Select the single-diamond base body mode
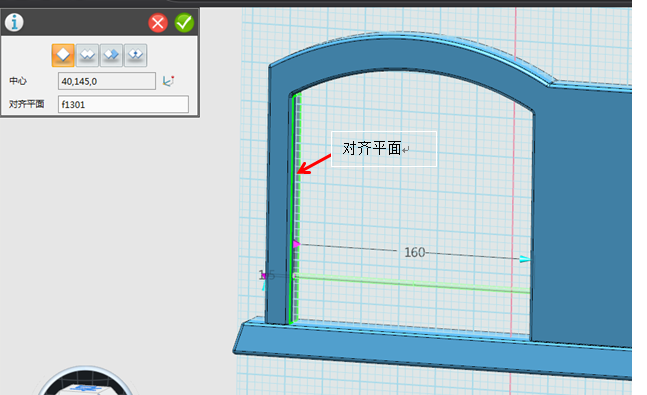 tap(63, 55)
